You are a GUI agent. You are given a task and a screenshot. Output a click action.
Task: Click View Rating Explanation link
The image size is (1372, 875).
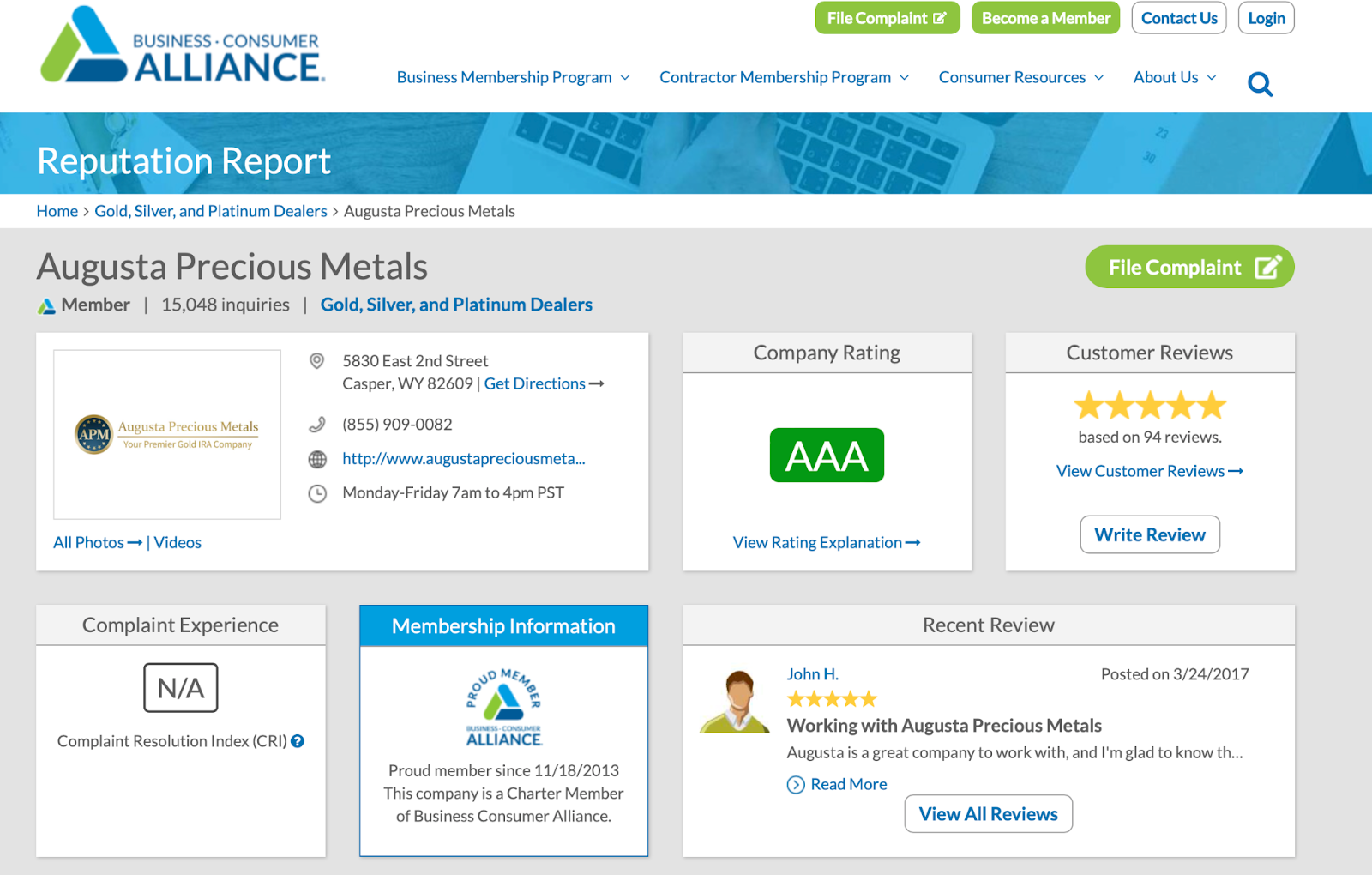pyautogui.click(x=827, y=543)
